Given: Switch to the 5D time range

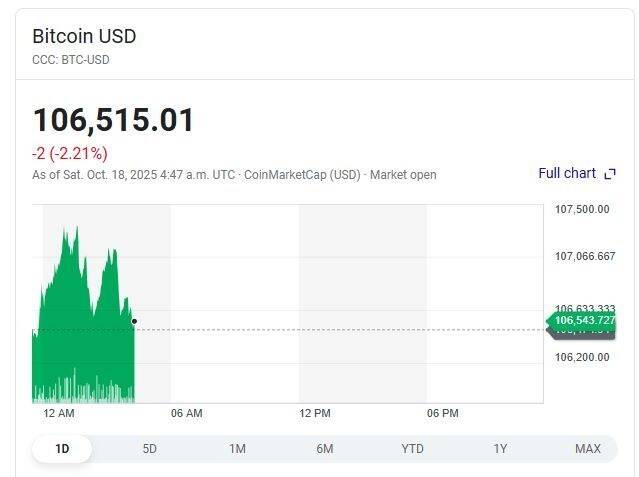Looking at the screenshot, I should (149, 449).
